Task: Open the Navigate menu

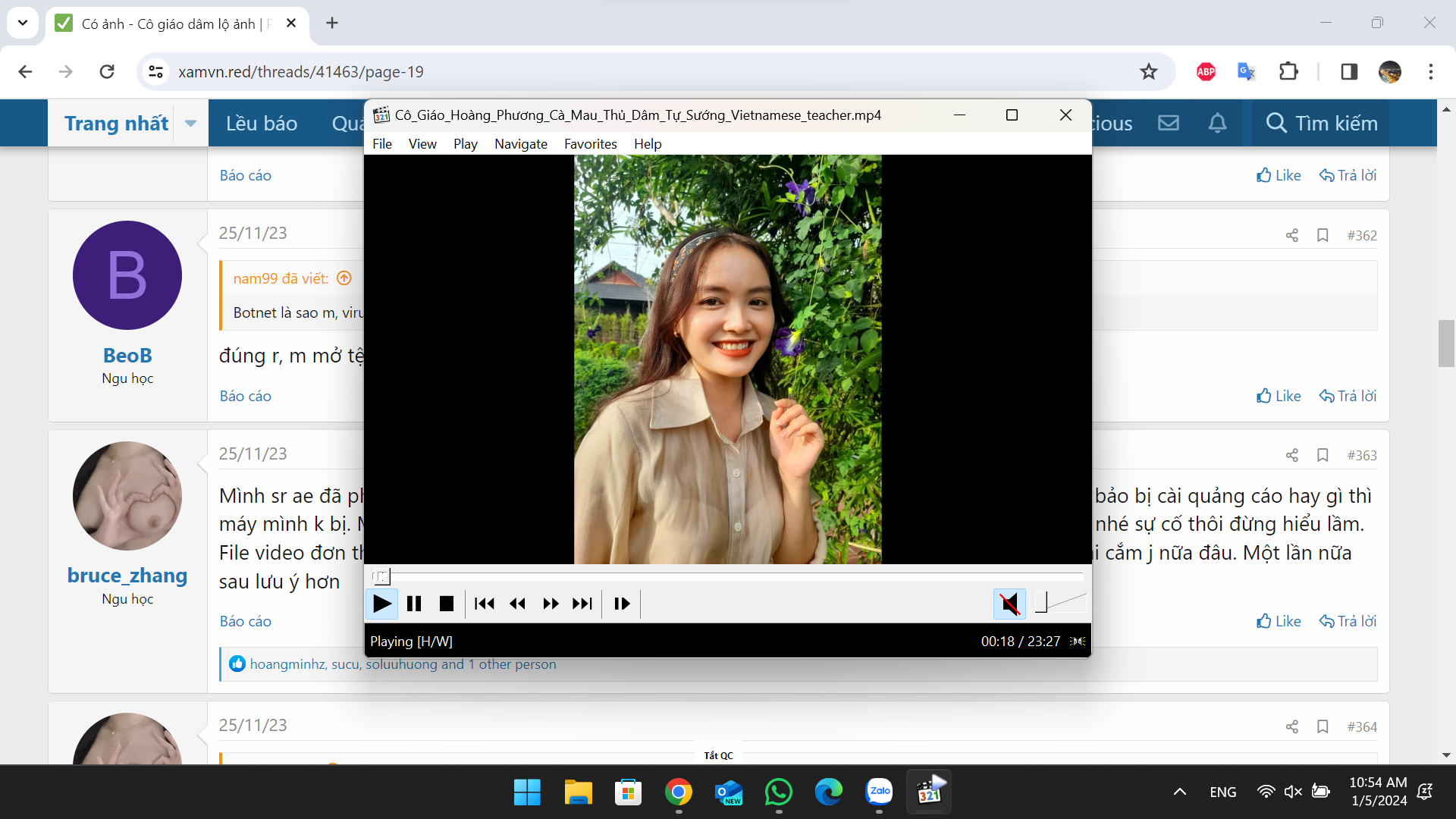Action: point(520,144)
